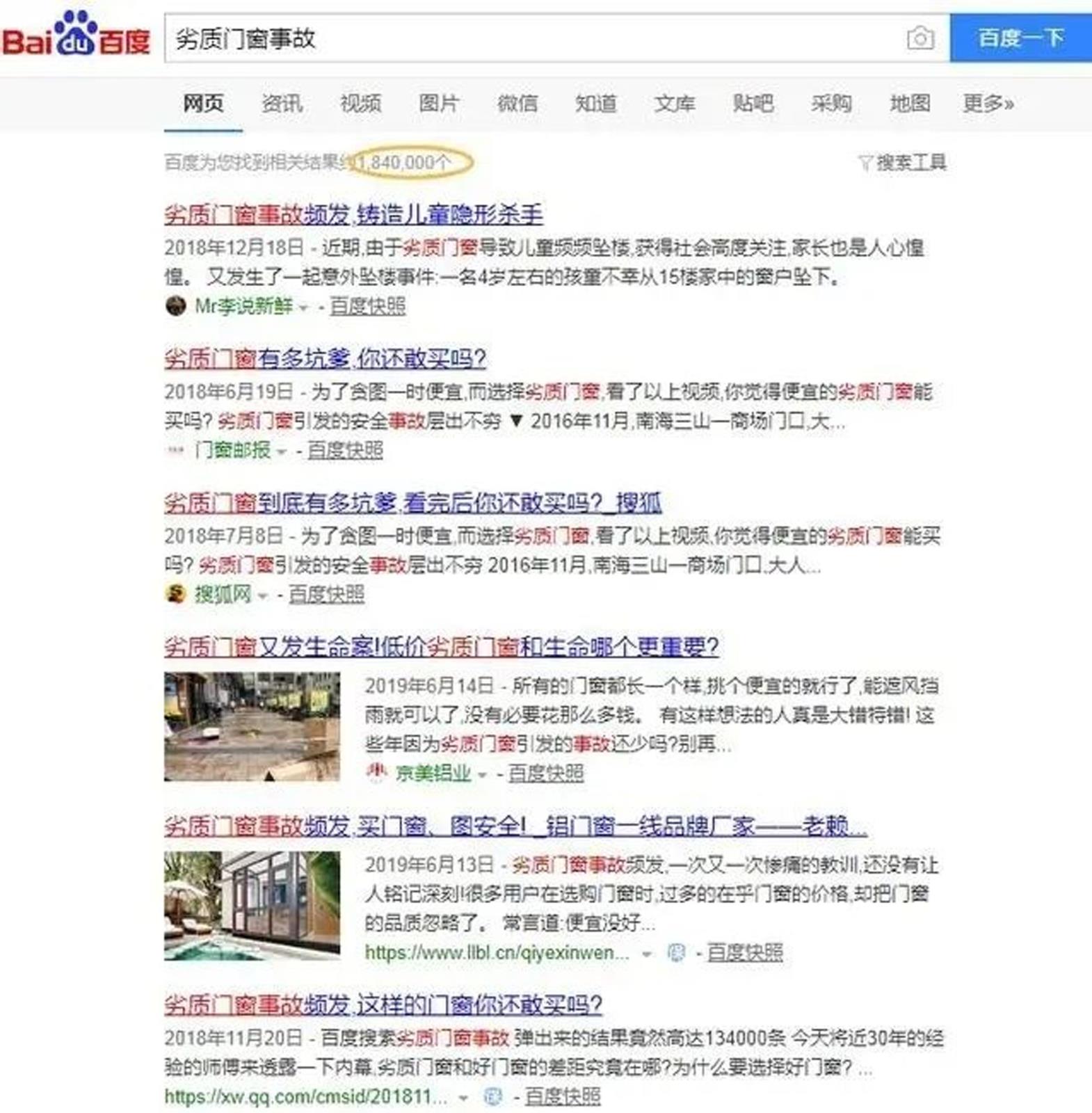Open 百度快照 for the llbl.cn result
Screen dimensions: 1092x1113
coord(745,953)
